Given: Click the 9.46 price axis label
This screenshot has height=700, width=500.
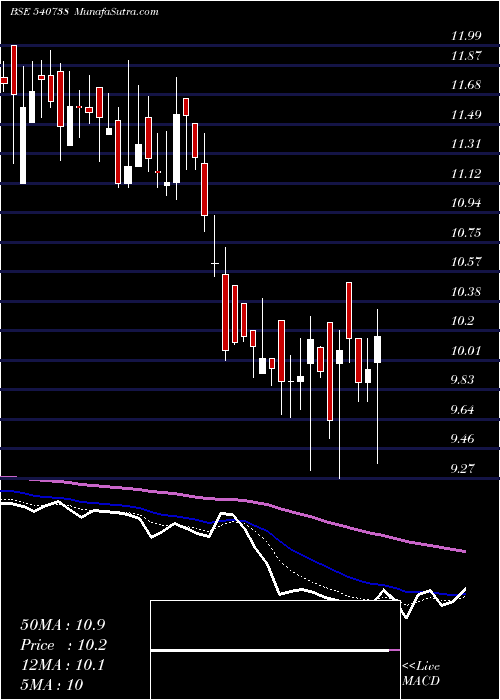Looking at the screenshot, I should pyautogui.click(x=463, y=438).
